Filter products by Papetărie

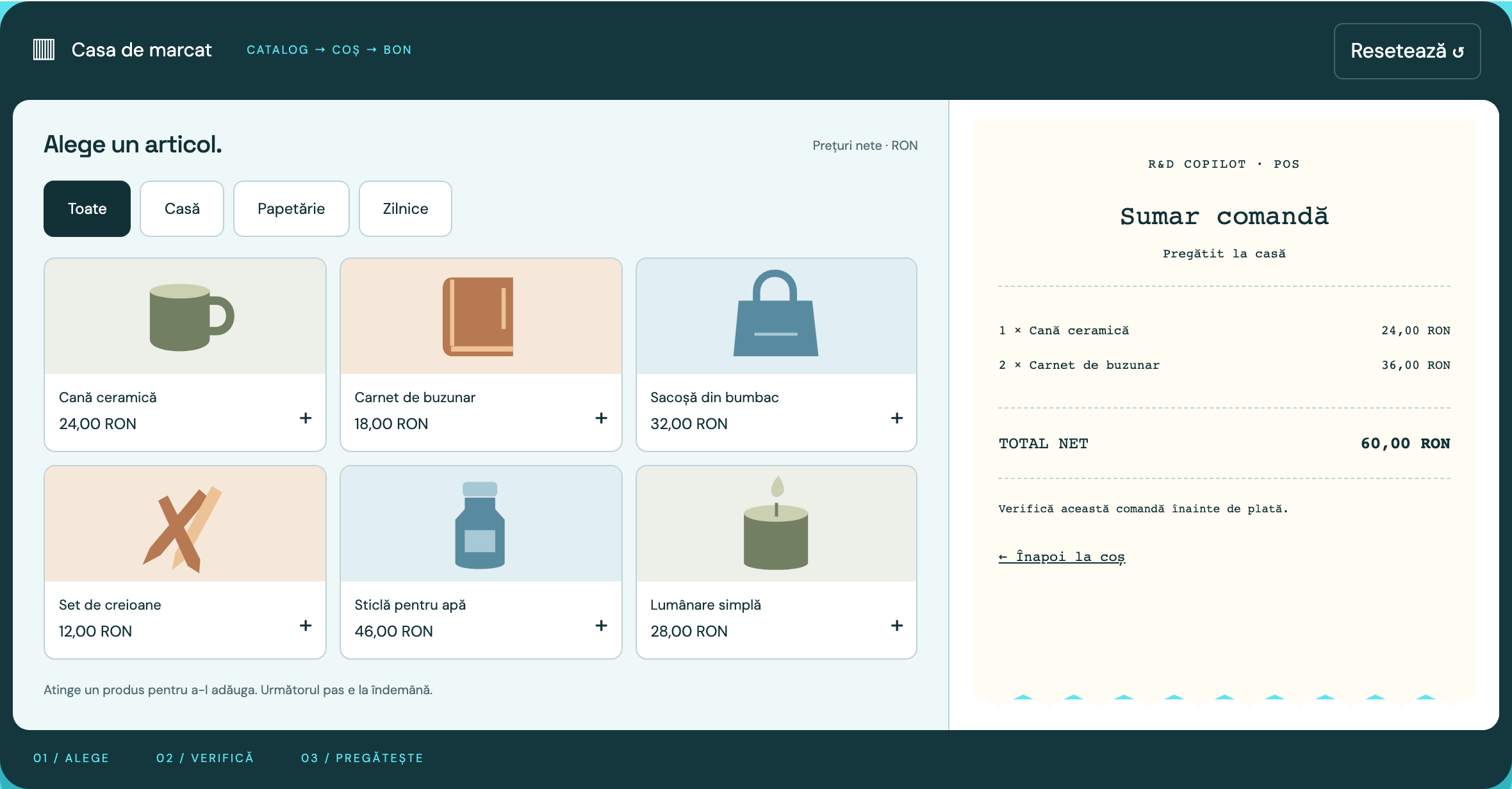pyautogui.click(x=292, y=209)
